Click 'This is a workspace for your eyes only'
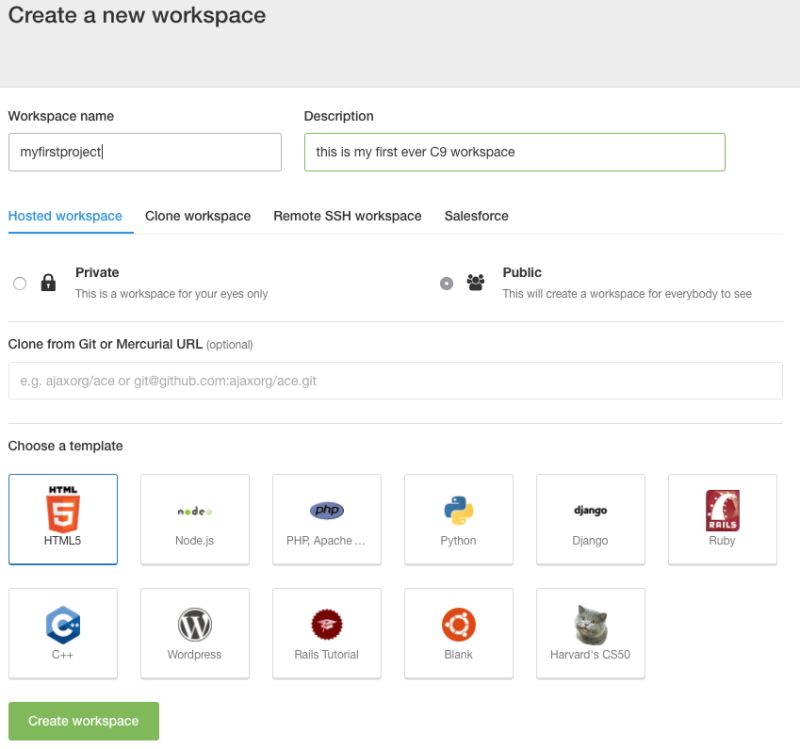Viewport: 800px width, 749px height. [171, 294]
